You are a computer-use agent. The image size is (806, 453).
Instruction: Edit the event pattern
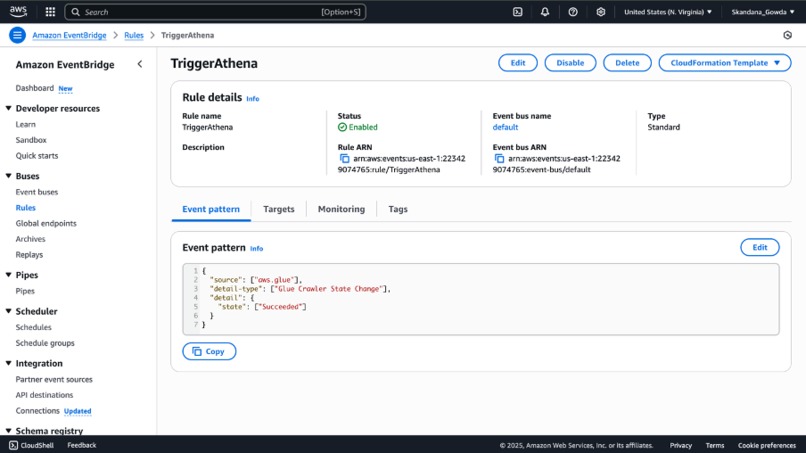pyautogui.click(x=760, y=247)
